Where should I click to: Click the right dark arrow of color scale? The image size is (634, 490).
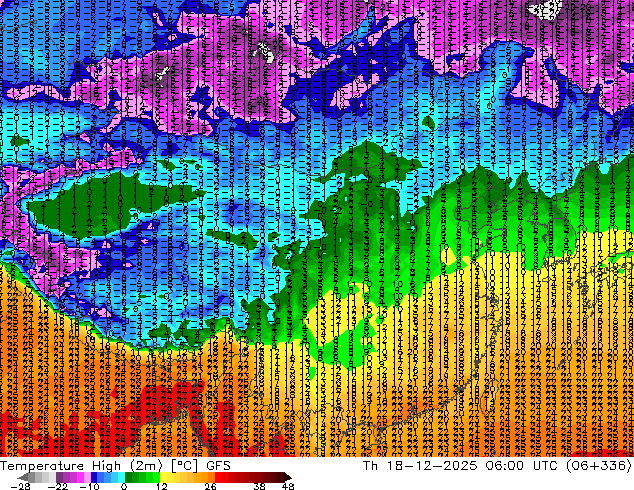click(x=287, y=477)
